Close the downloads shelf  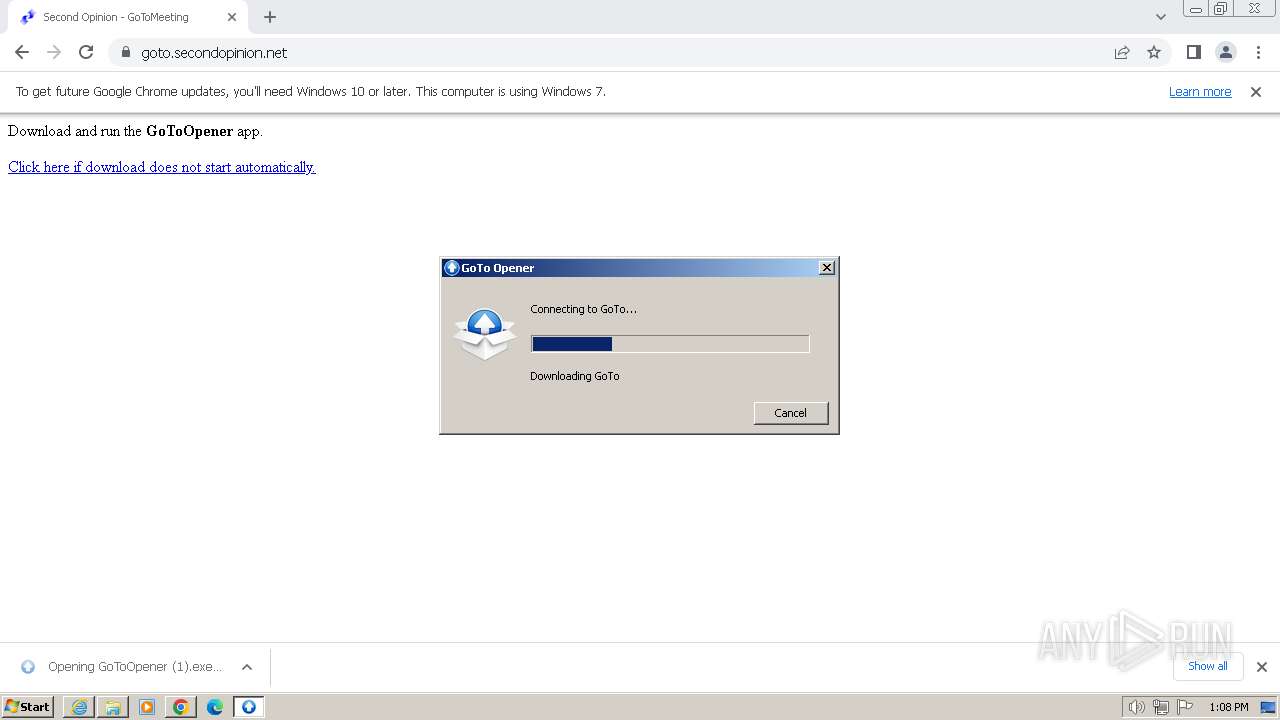(x=1262, y=667)
